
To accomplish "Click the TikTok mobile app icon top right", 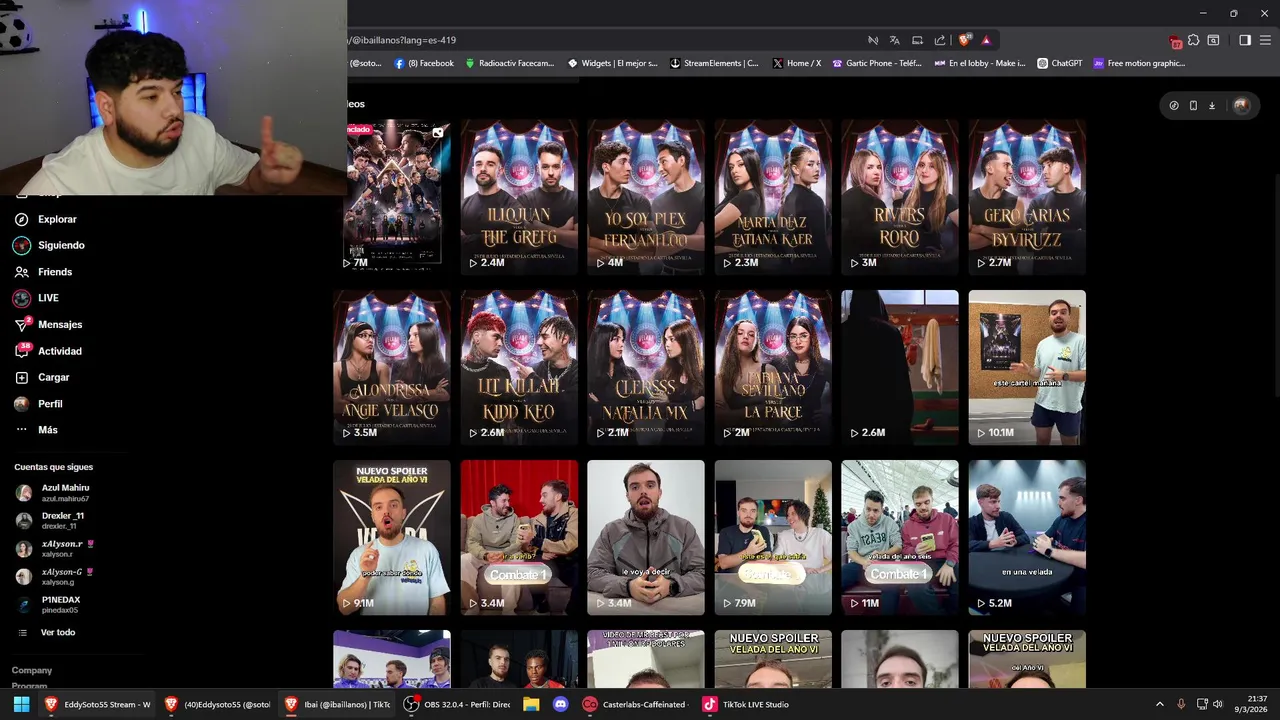I will pyautogui.click(x=1193, y=105).
